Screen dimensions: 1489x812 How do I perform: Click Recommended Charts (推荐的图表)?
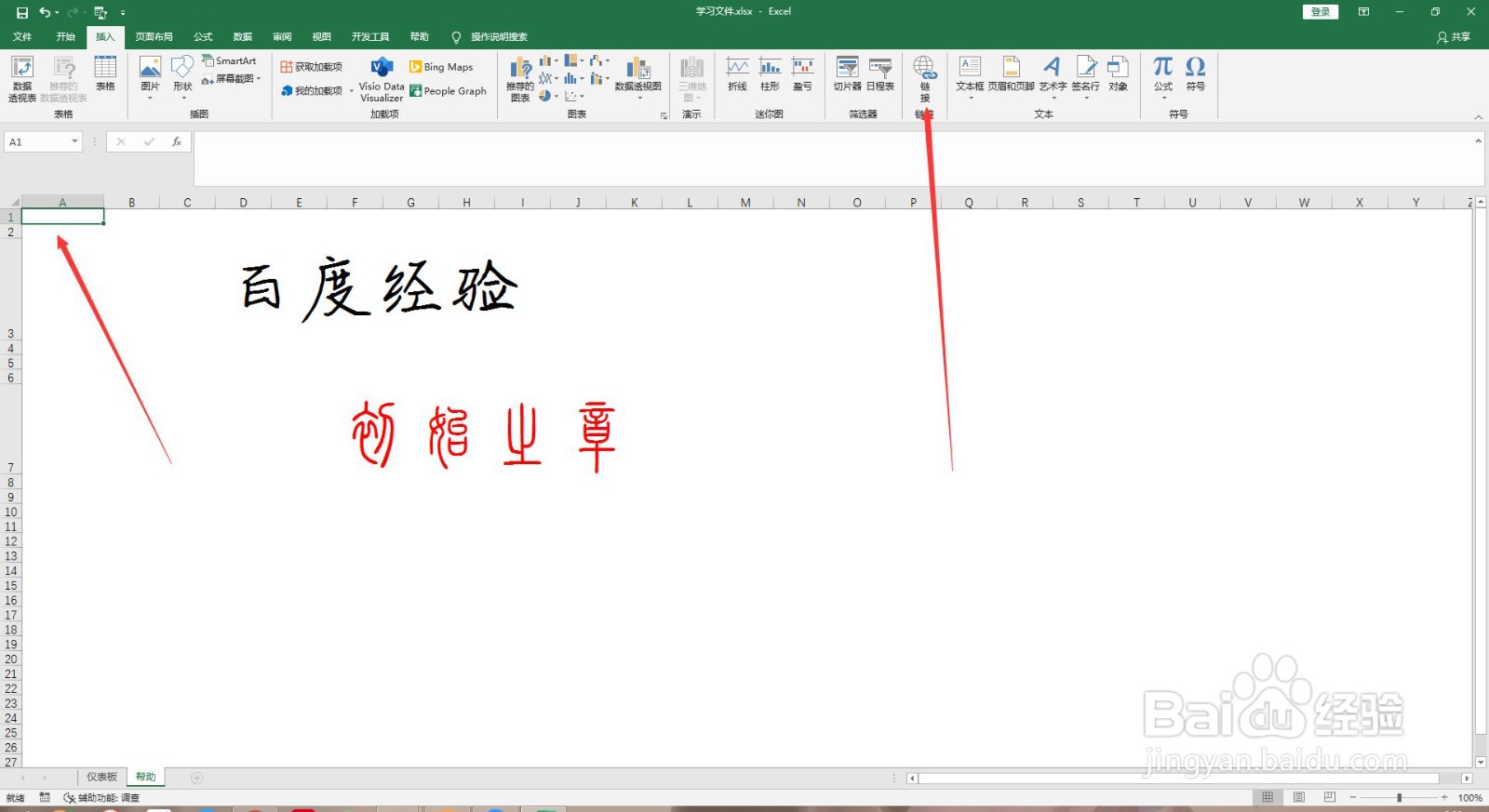520,79
